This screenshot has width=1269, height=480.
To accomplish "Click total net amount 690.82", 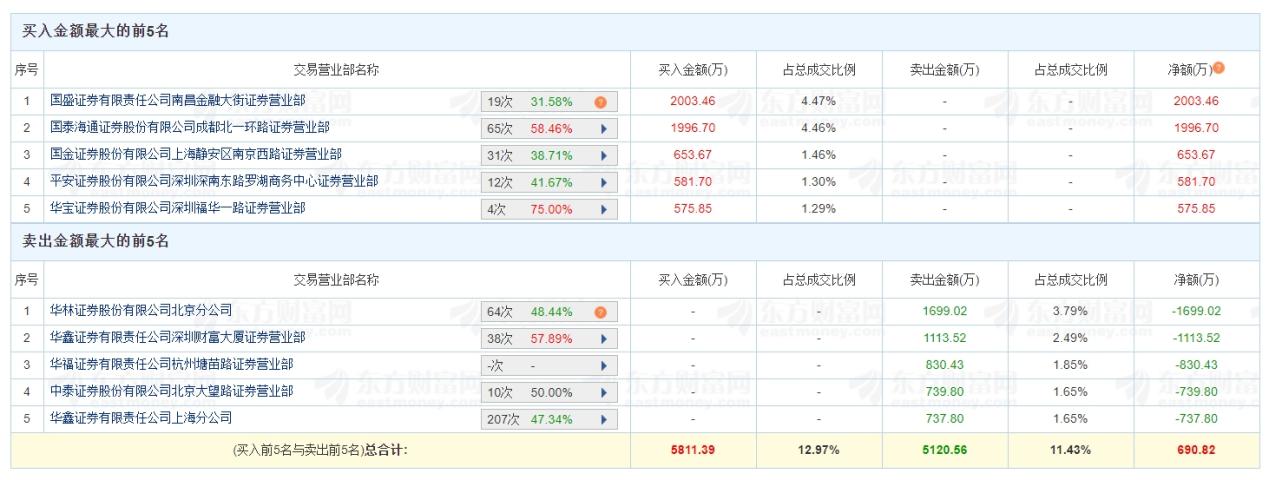I will click(1196, 450).
